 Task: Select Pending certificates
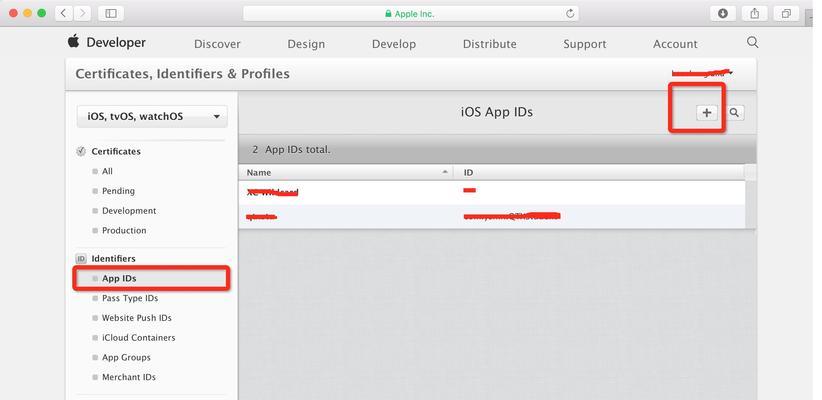118,191
